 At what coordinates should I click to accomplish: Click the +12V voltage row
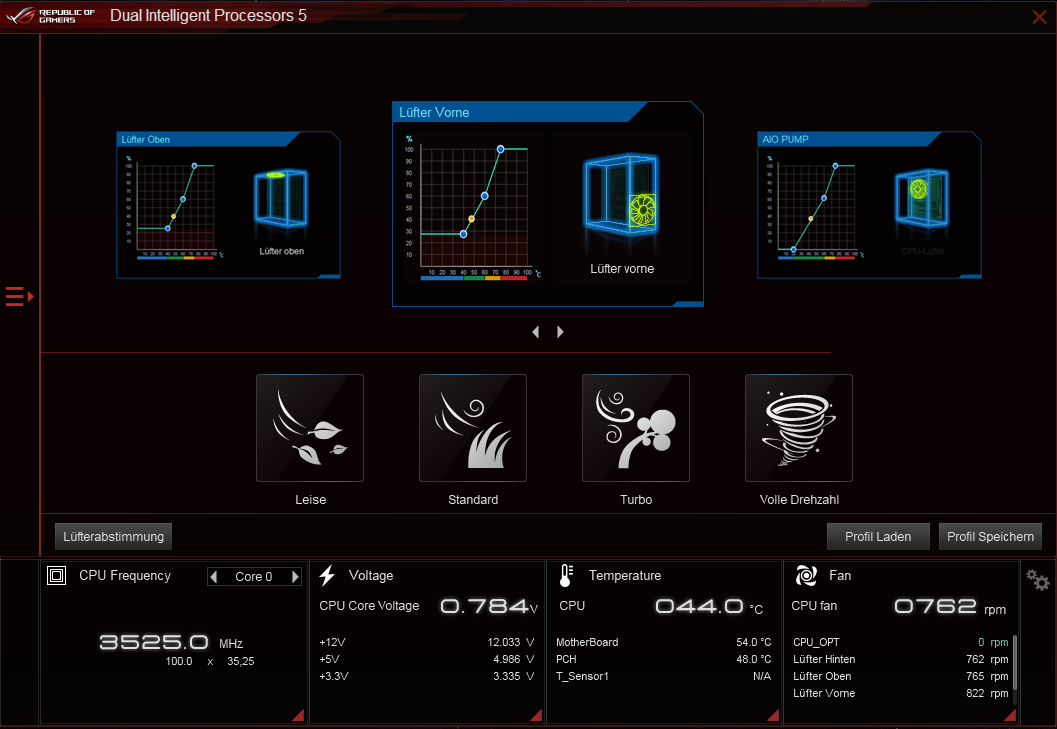[427, 642]
